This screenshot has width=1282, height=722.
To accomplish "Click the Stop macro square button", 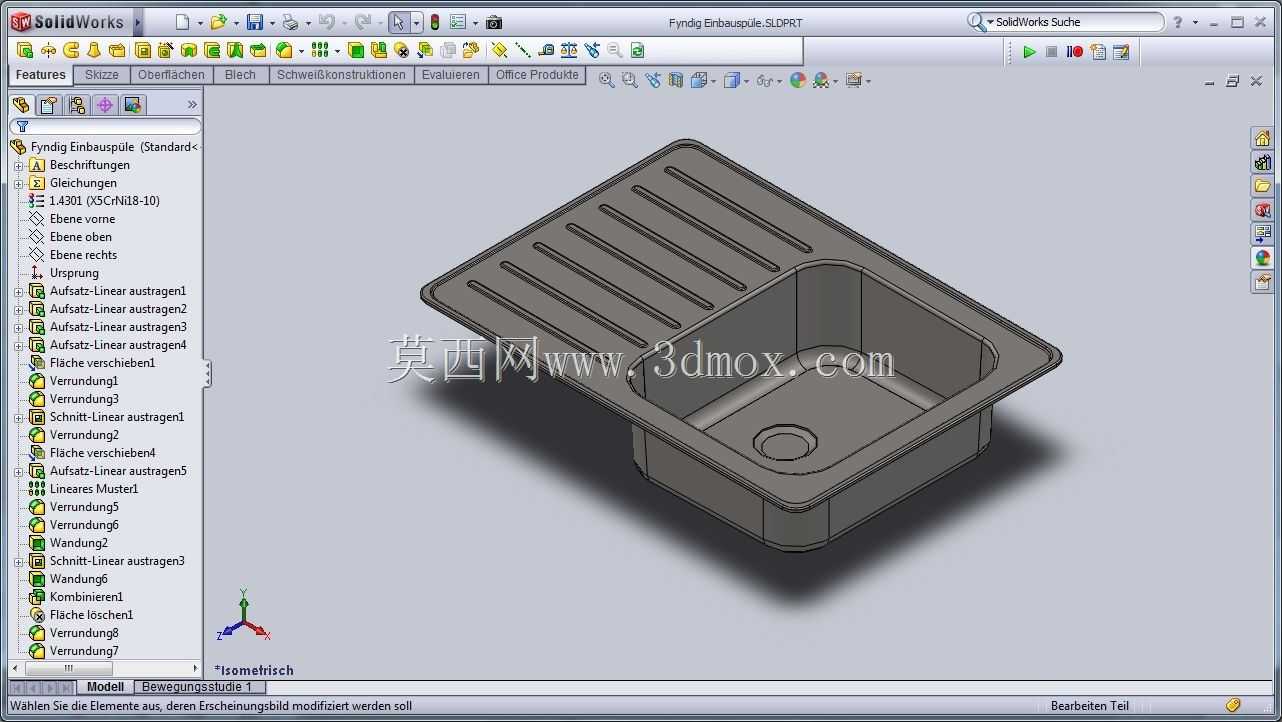I will tap(1052, 51).
